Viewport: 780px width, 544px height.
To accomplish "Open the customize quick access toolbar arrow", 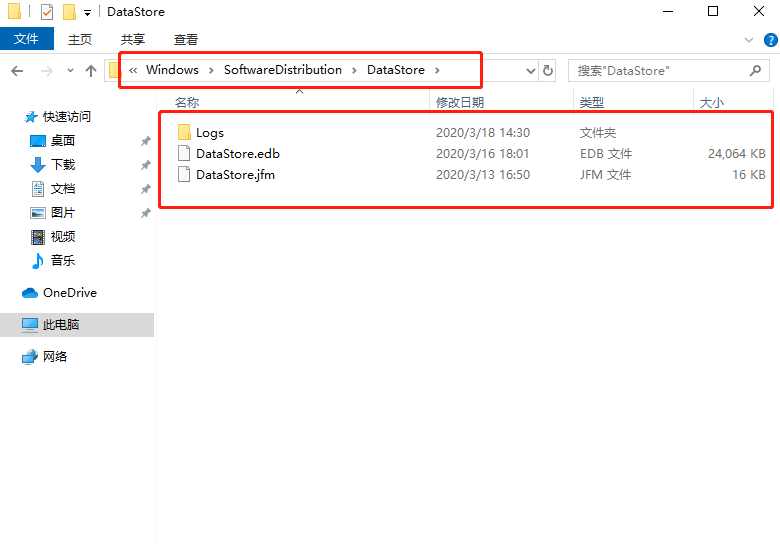I will pos(88,12).
